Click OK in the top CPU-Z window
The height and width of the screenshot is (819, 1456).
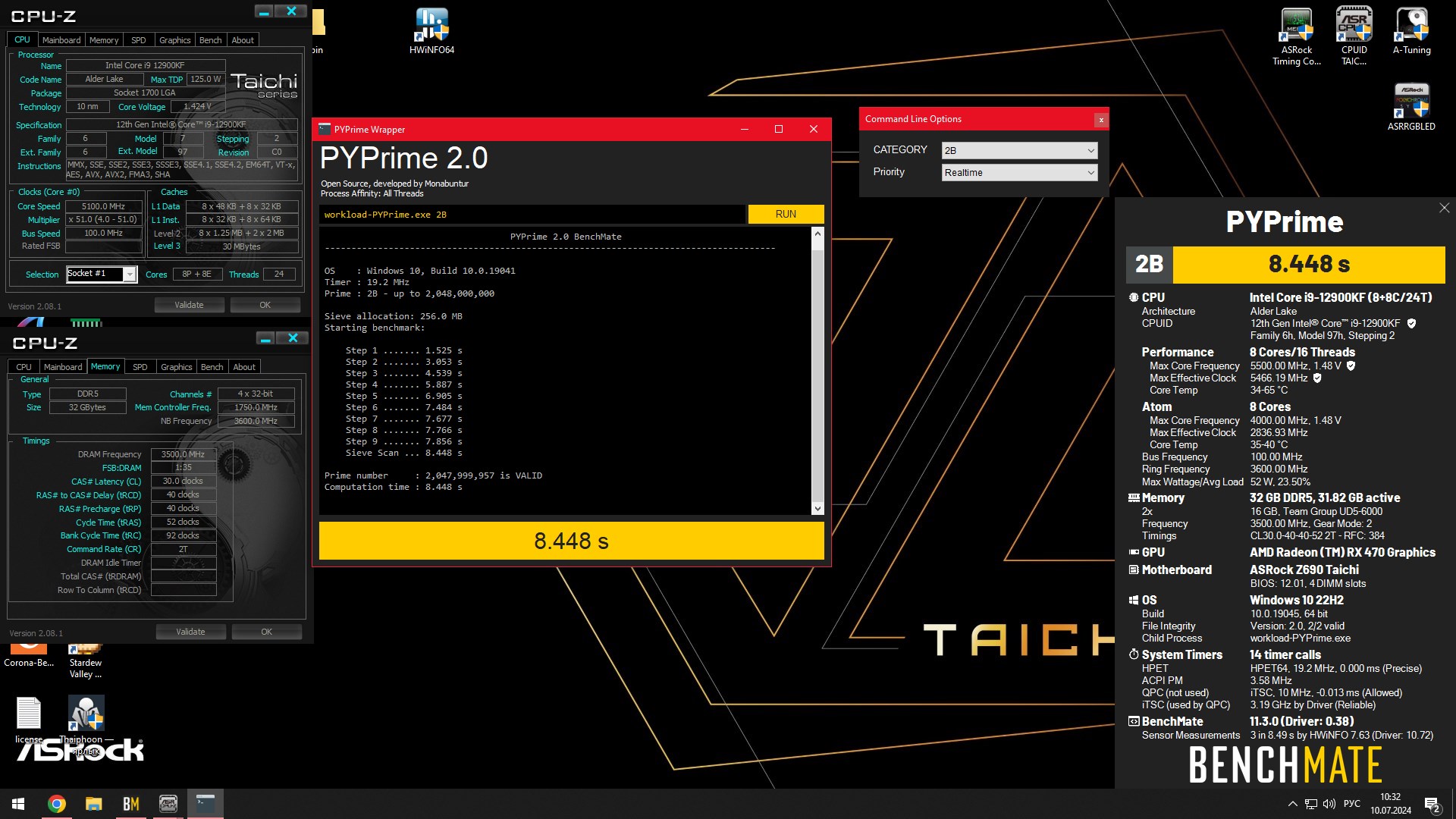coord(265,305)
